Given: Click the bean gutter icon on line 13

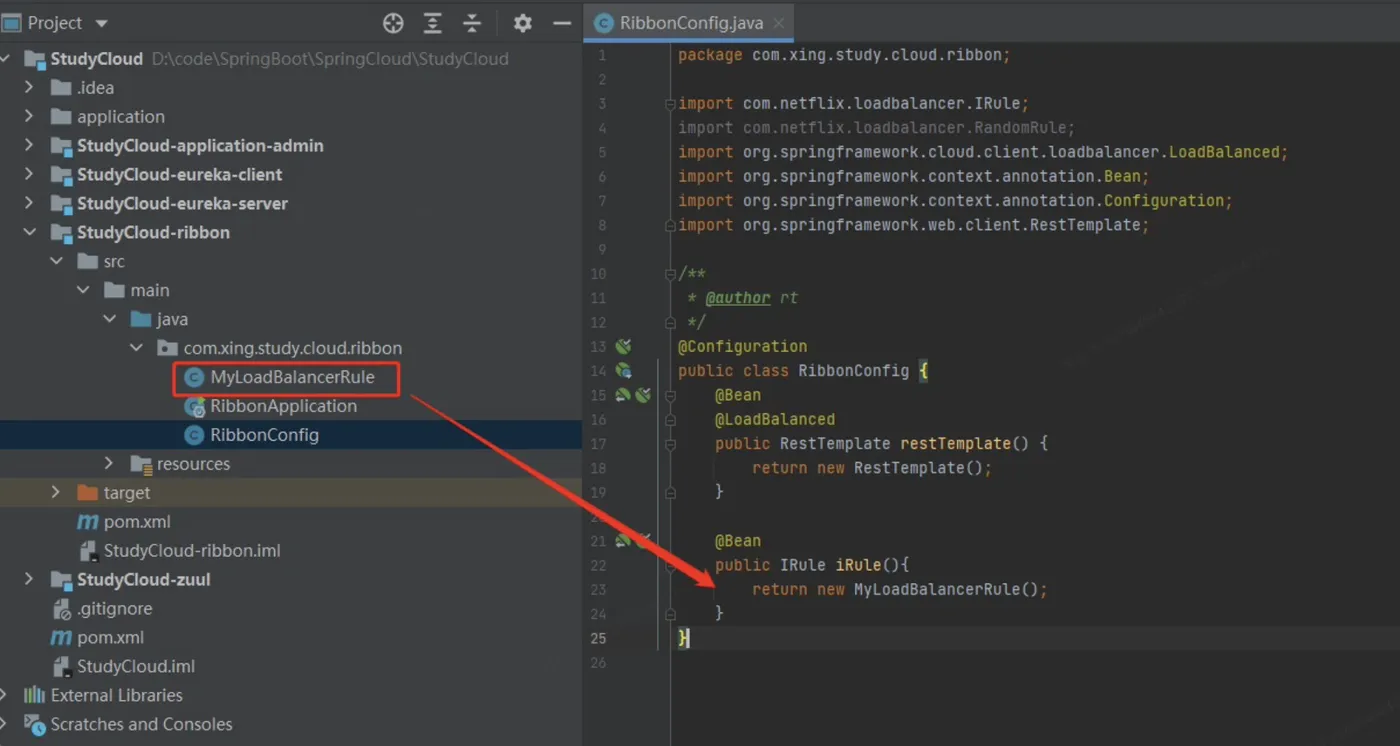Looking at the screenshot, I should [623, 347].
